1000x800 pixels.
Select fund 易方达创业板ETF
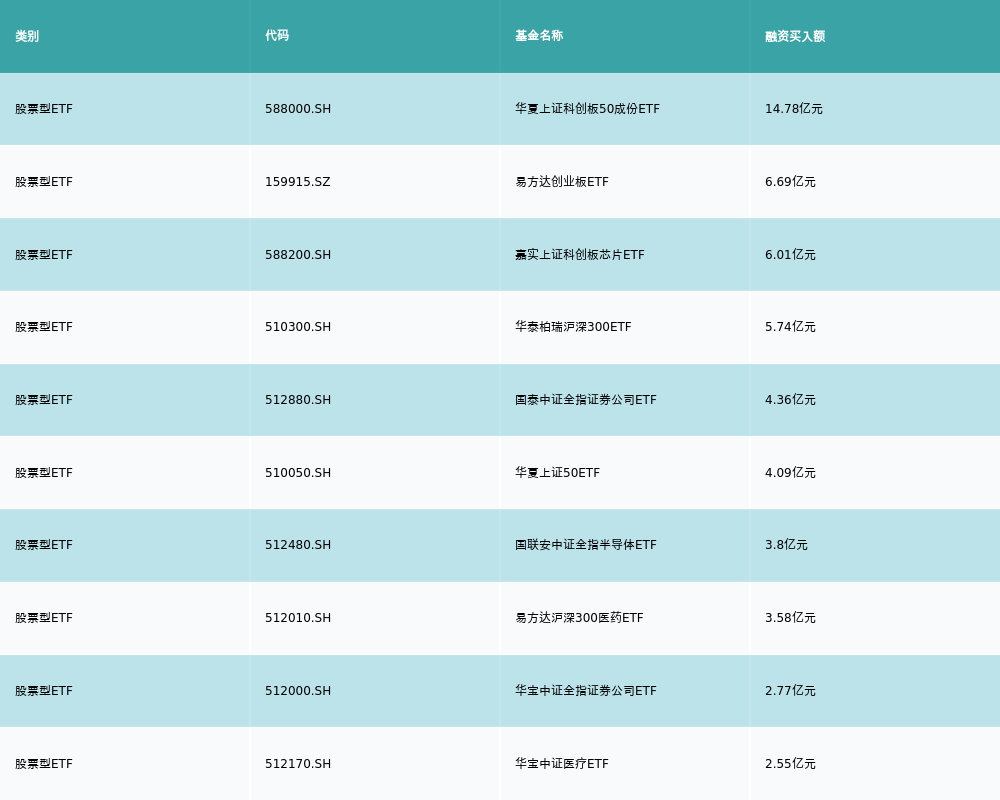(x=562, y=182)
